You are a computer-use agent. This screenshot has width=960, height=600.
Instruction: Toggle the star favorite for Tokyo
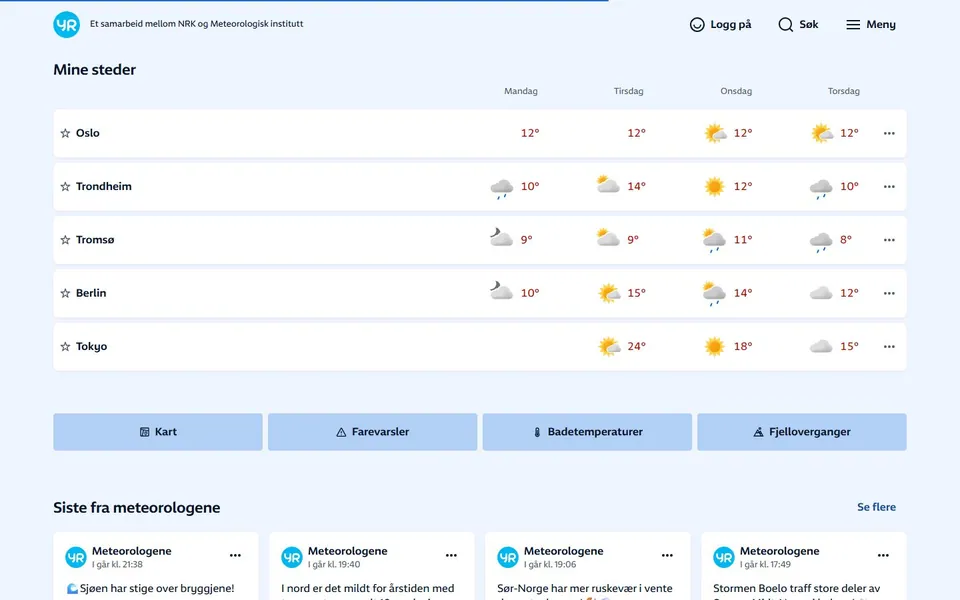point(66,346)
